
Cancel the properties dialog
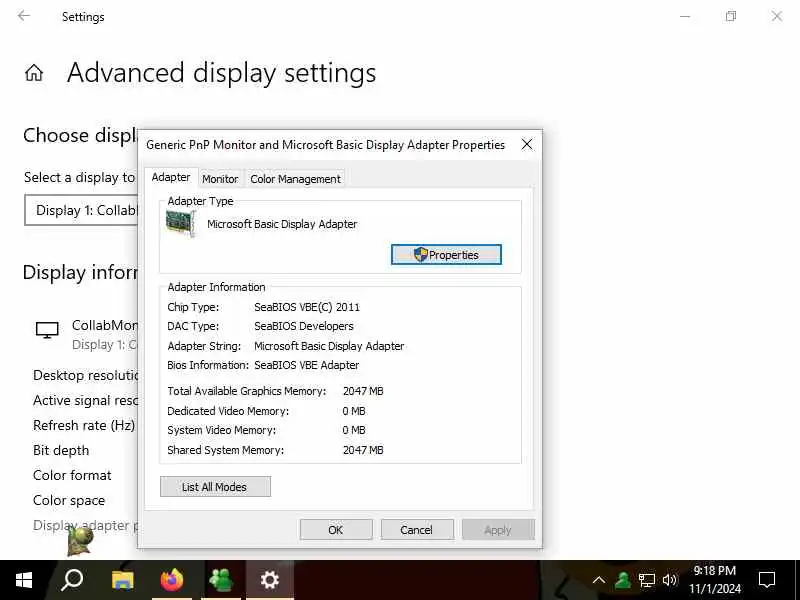click(417, 530)
